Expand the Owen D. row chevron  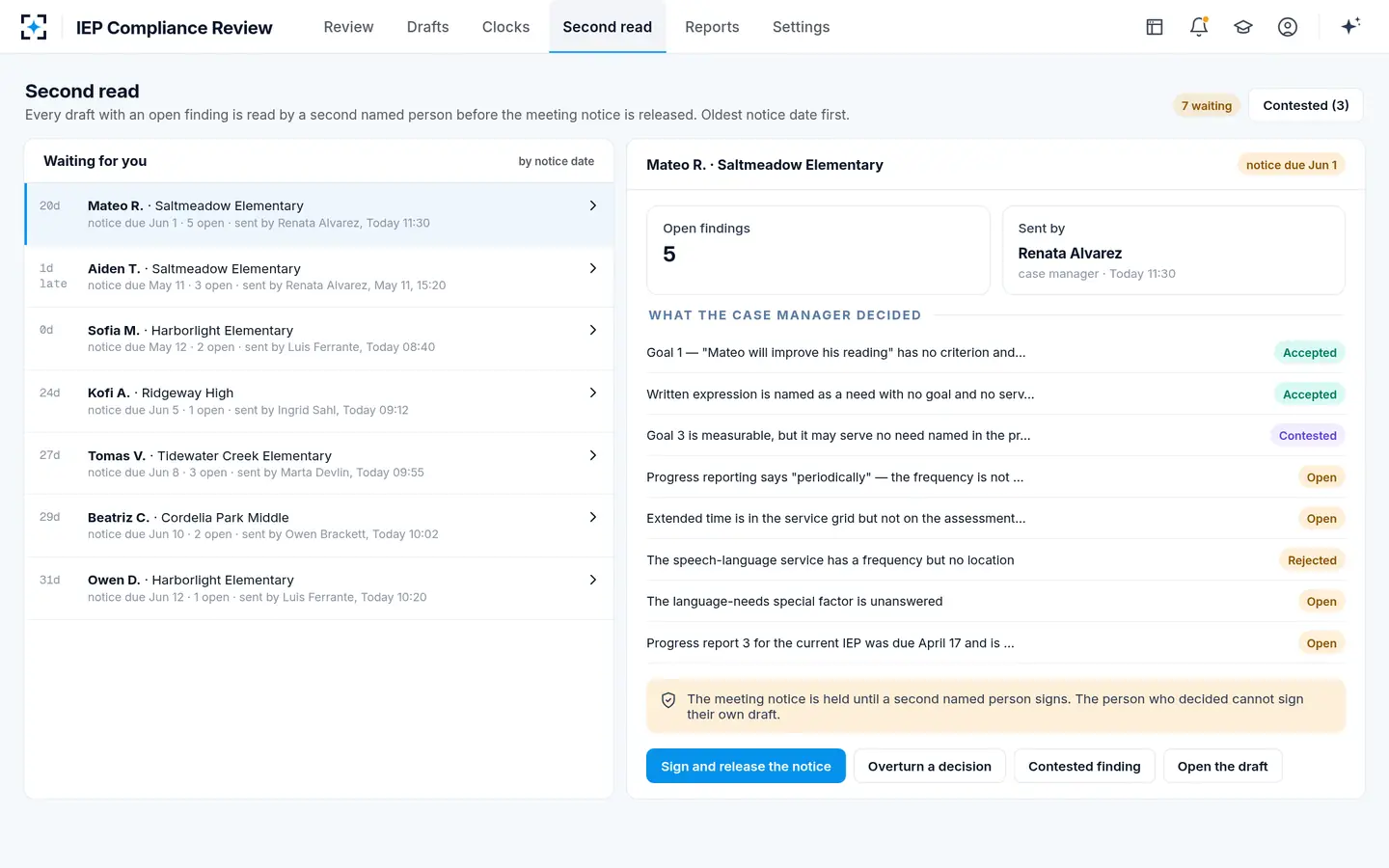coord(593,580)
